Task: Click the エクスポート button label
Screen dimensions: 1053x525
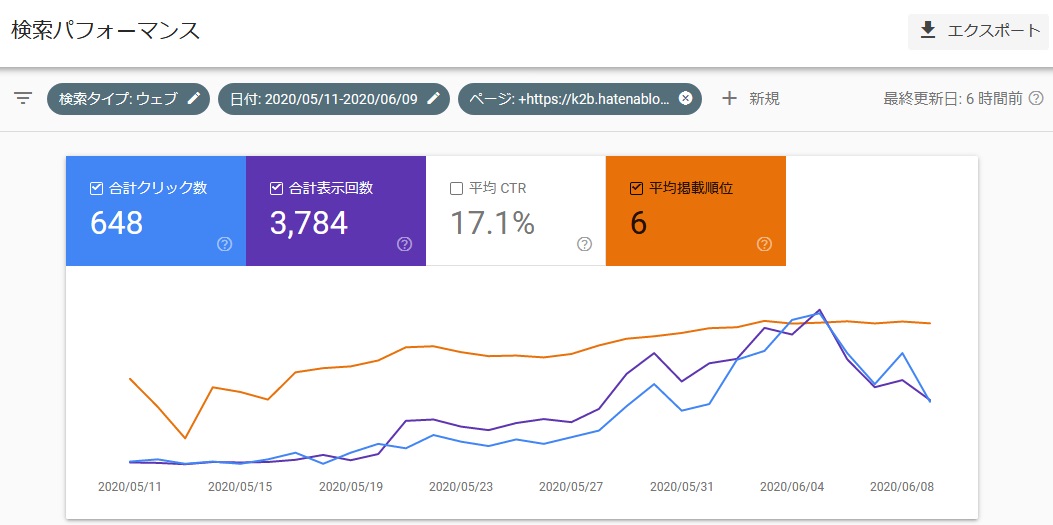Action: (x=993, y=31)
